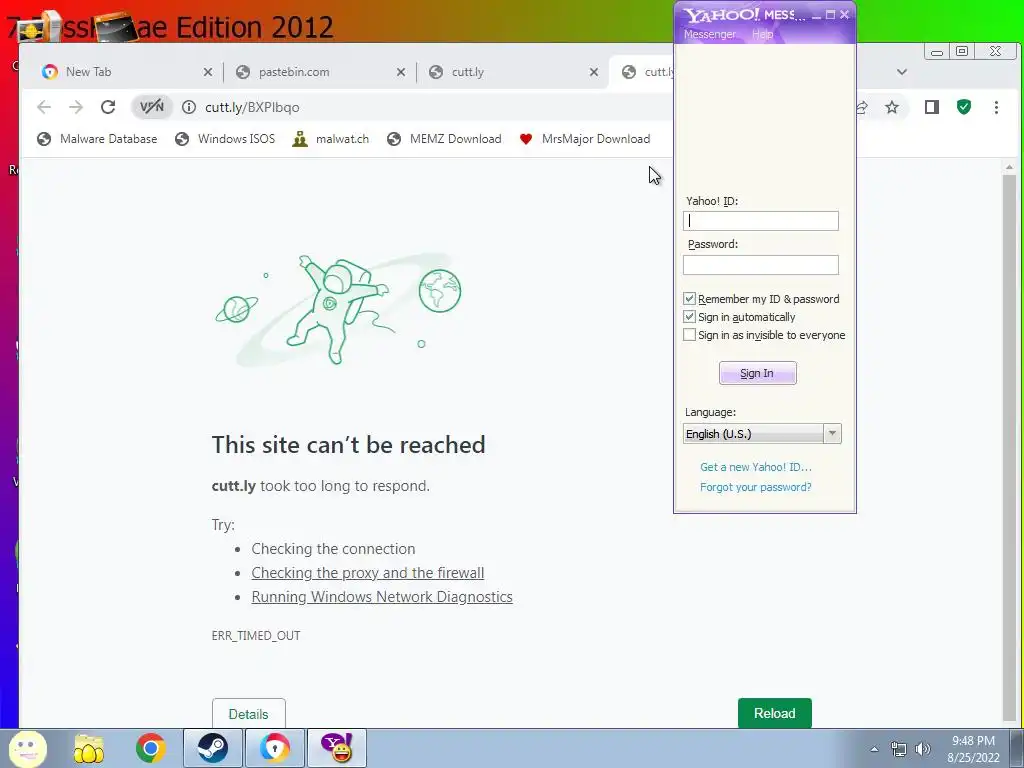1024x768 pixels.
Task: Click Get a new Yahoo! ID link
Action: click(x=756, y=467)
